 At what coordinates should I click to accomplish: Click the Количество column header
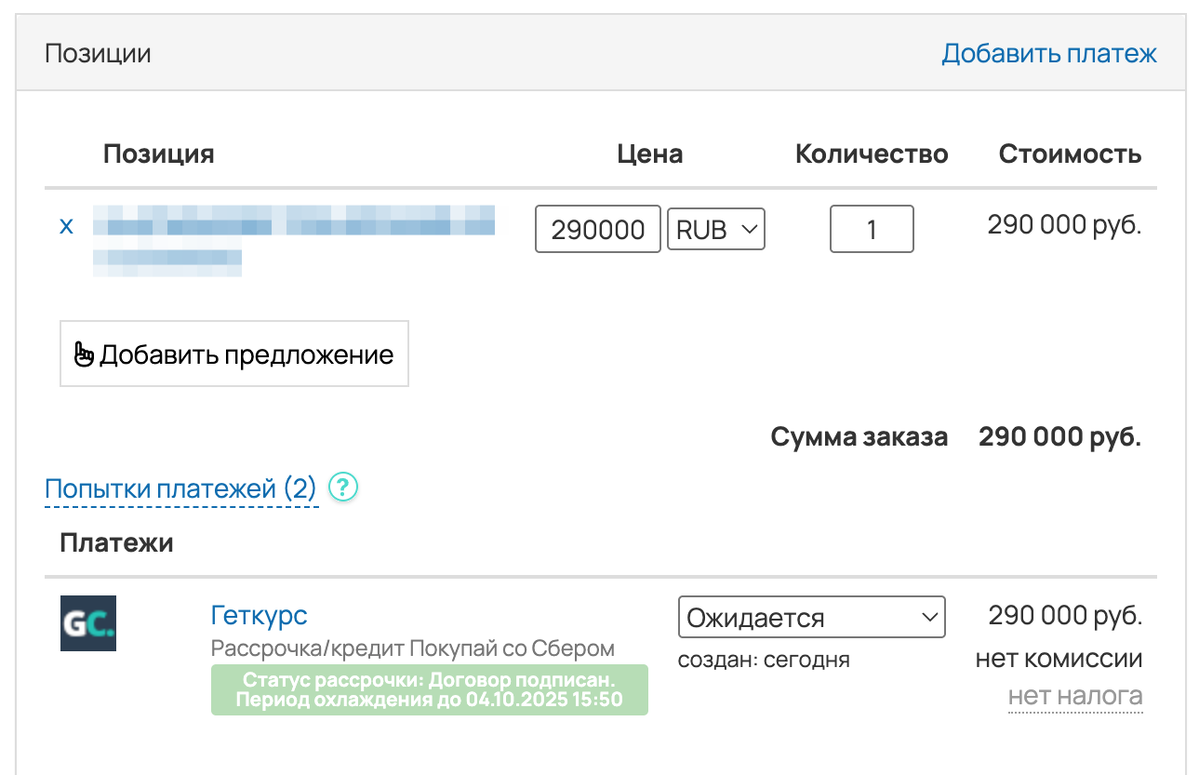(x=871, y=154)
